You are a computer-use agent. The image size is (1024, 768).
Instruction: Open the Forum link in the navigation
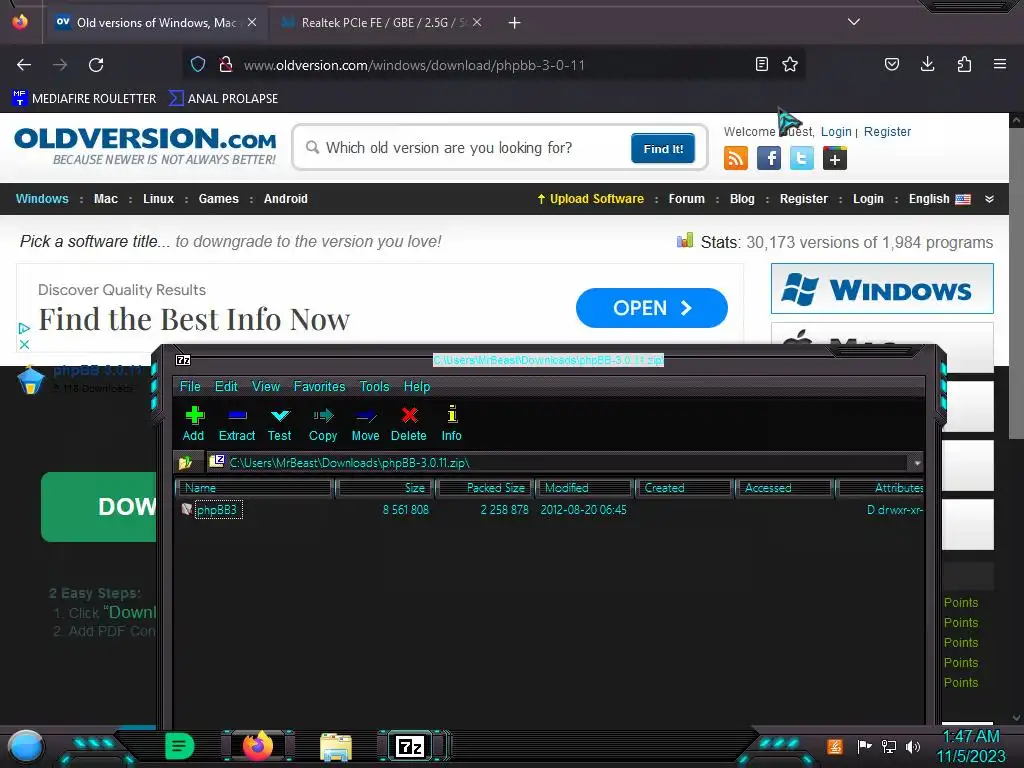[x=686, y=199]
